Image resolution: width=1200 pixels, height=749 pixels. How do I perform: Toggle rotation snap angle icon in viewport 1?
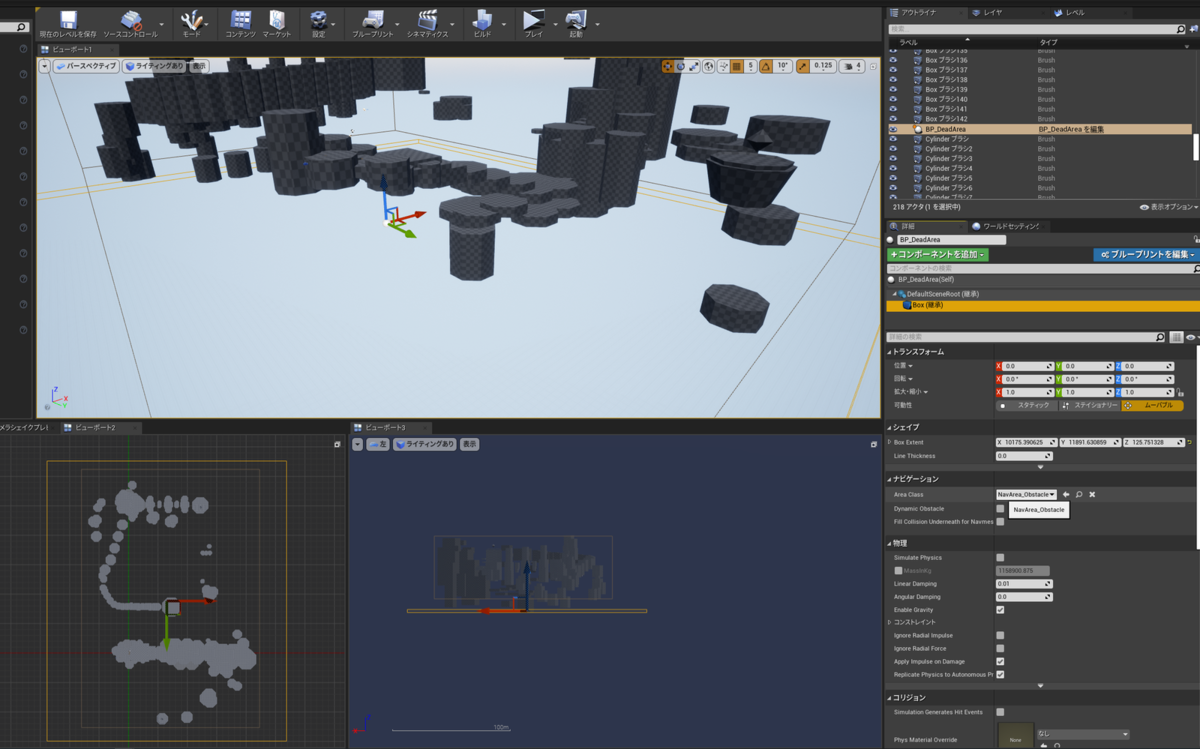pos(765,66)
